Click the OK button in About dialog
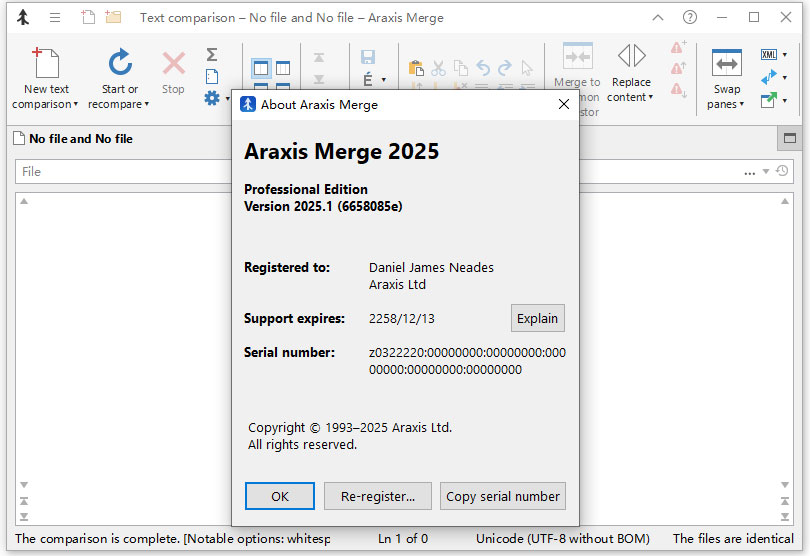Image resolution: width=810 pixels, height=556 pixels. 279,496
